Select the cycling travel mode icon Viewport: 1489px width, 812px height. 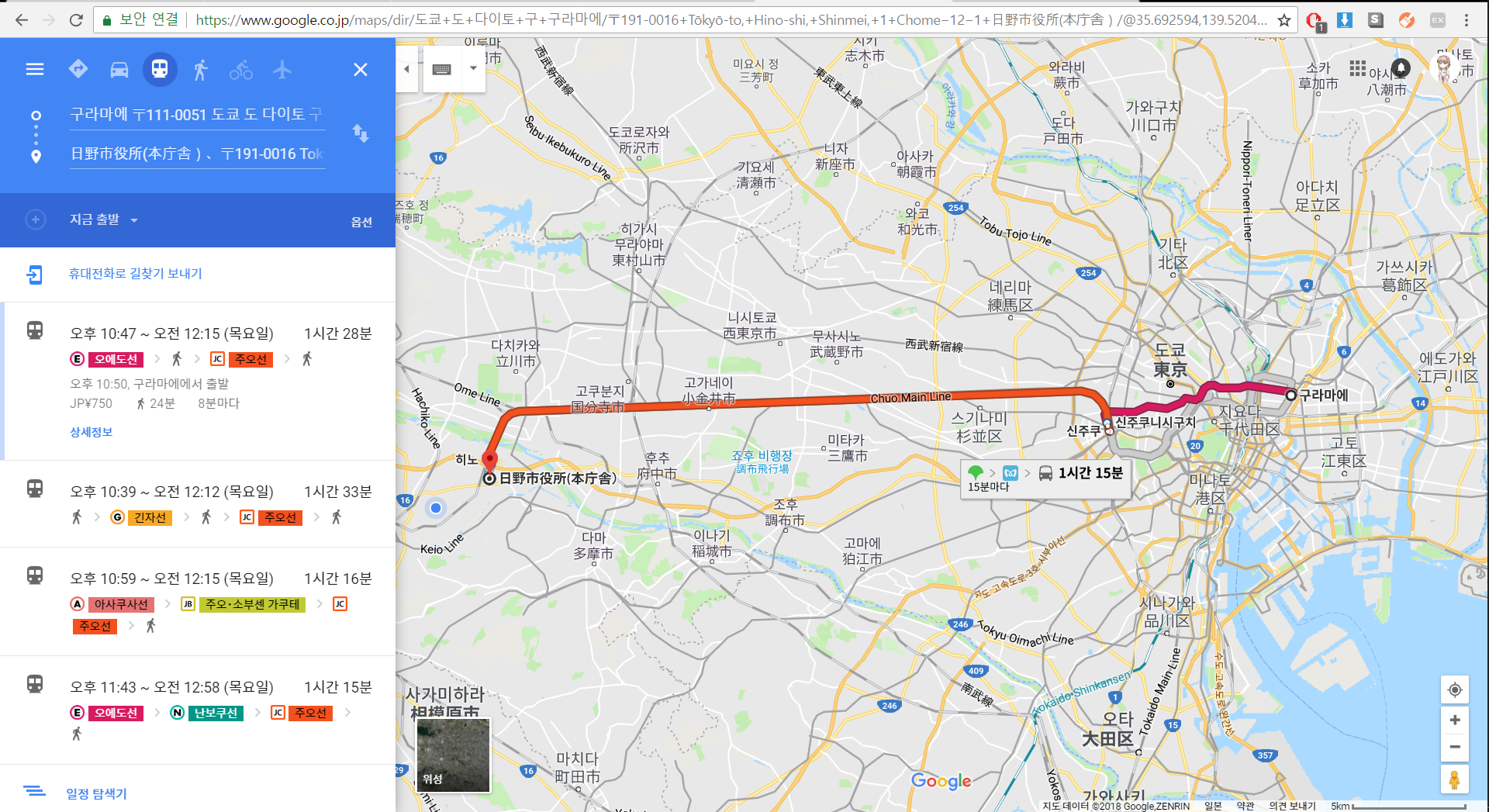click(241, 70)
